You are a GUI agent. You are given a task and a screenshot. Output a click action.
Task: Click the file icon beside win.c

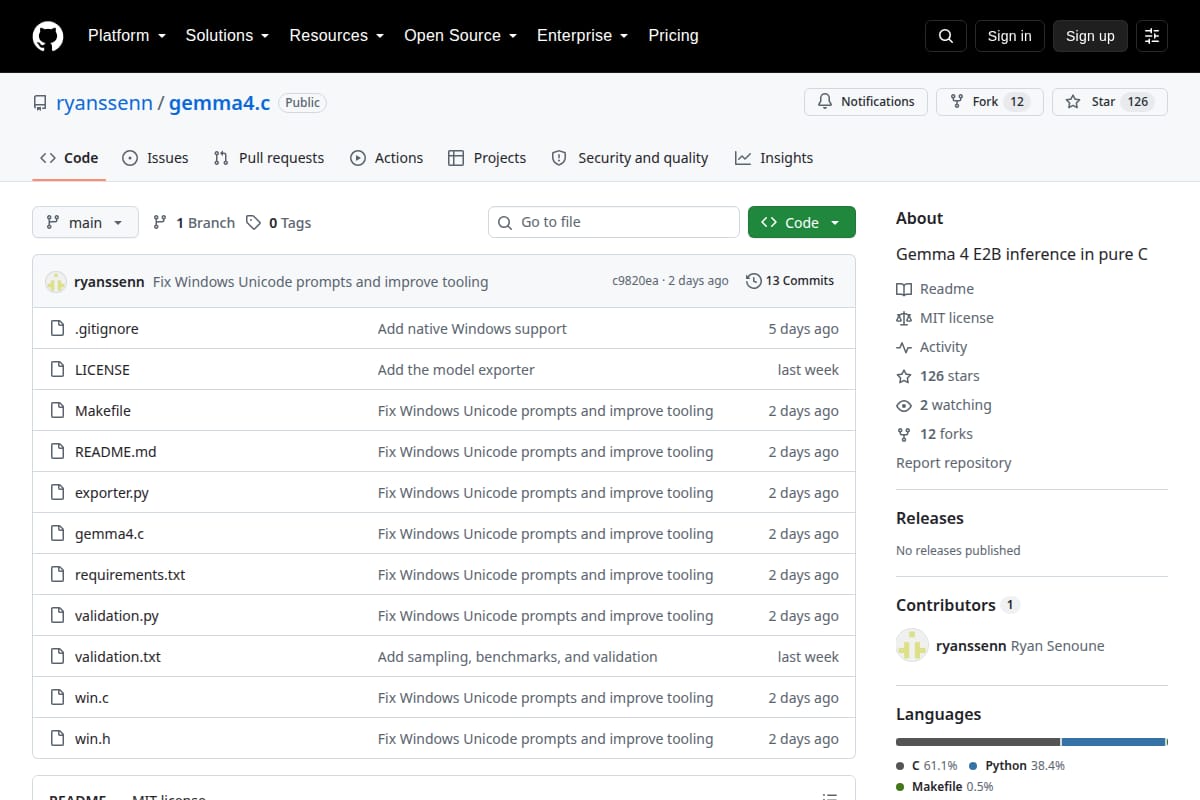pos(57,698)
